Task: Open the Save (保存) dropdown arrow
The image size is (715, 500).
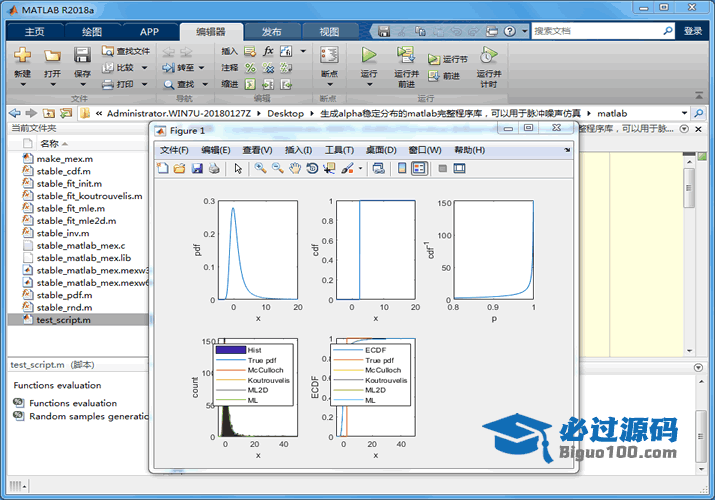Action: click(x=83, y=84)
